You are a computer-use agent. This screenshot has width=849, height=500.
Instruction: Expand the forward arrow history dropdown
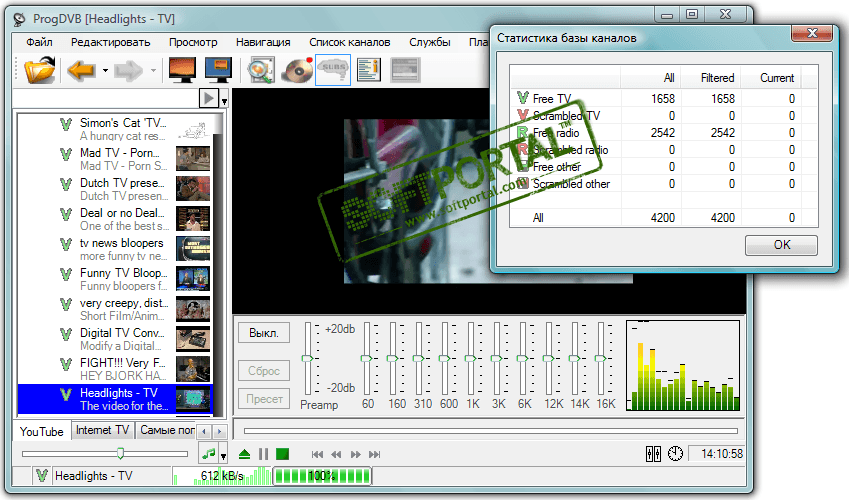tap(153, 70)
